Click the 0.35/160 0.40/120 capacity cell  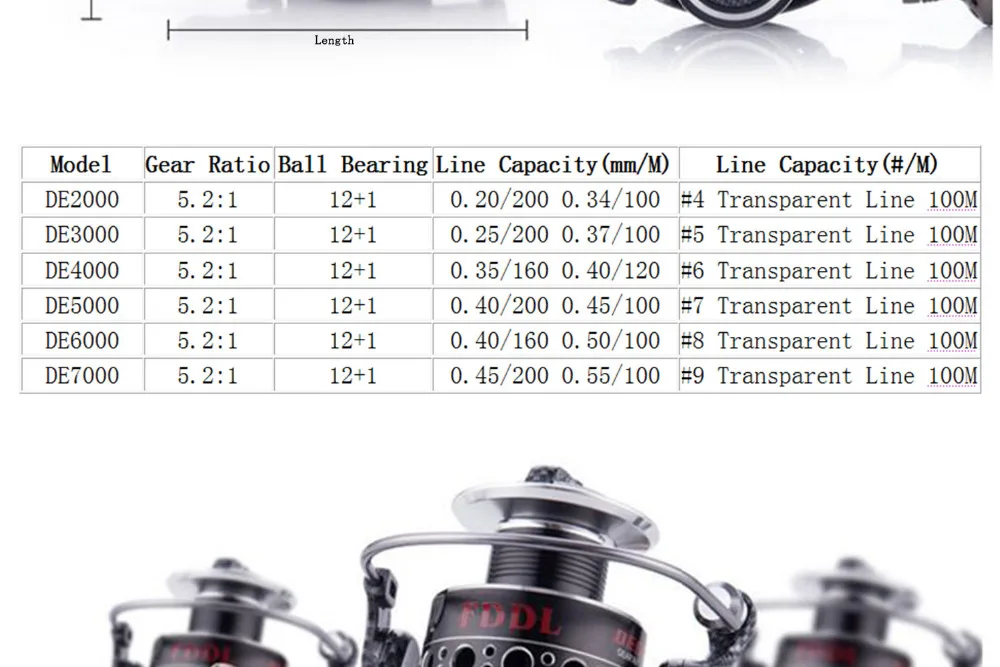(x=555, y=270)
